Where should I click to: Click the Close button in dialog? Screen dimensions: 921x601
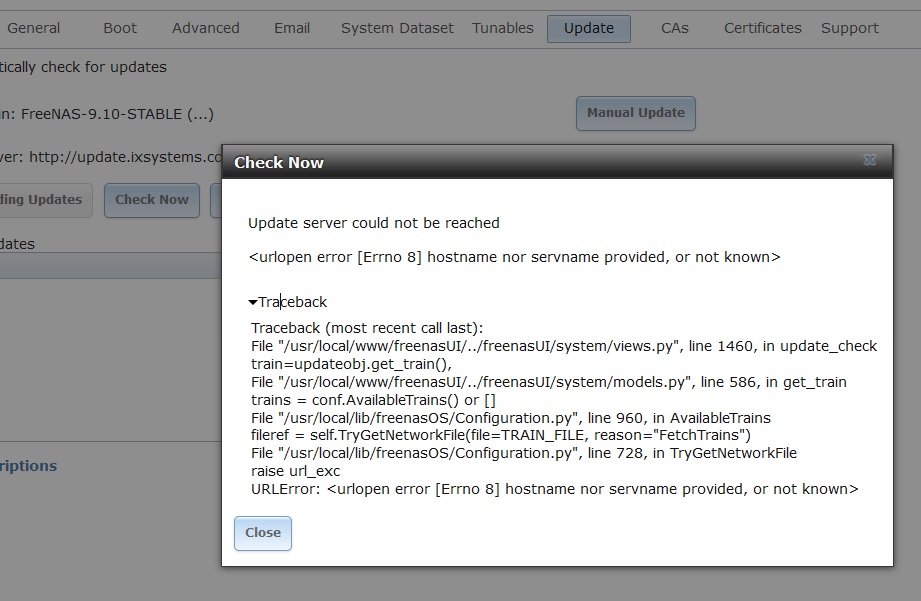click(263, 533)
